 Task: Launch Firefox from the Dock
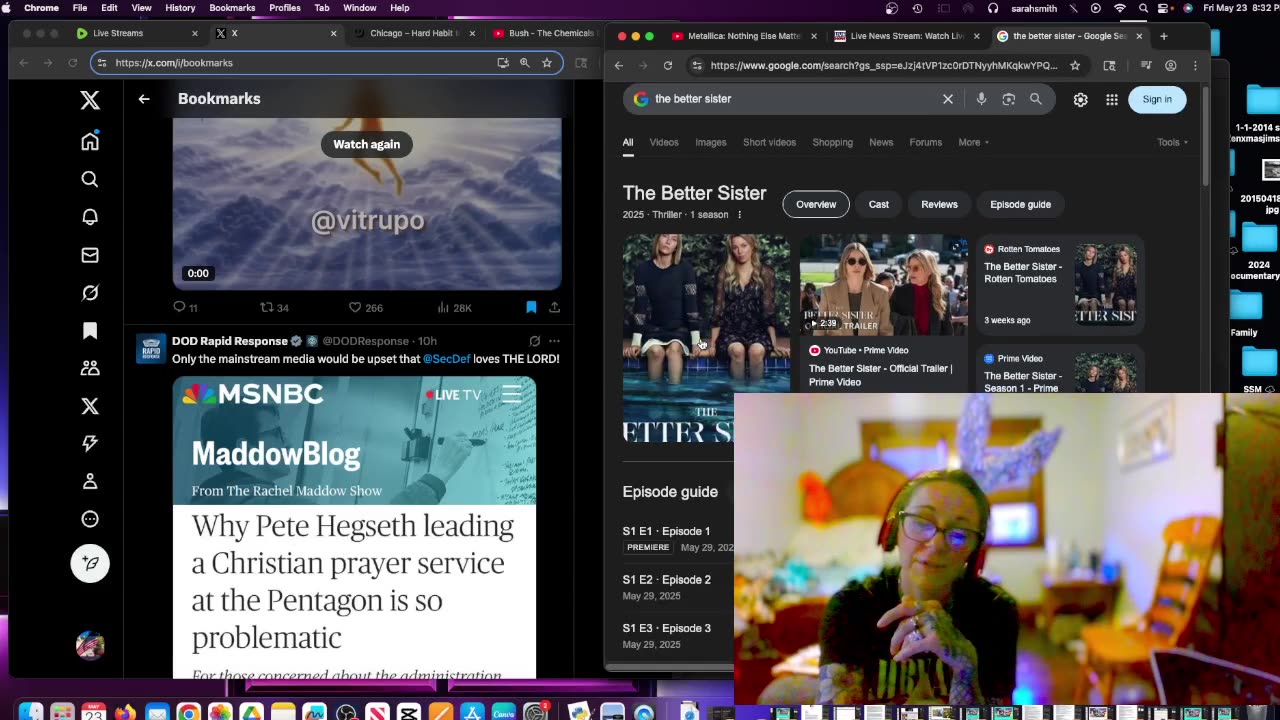125,713
